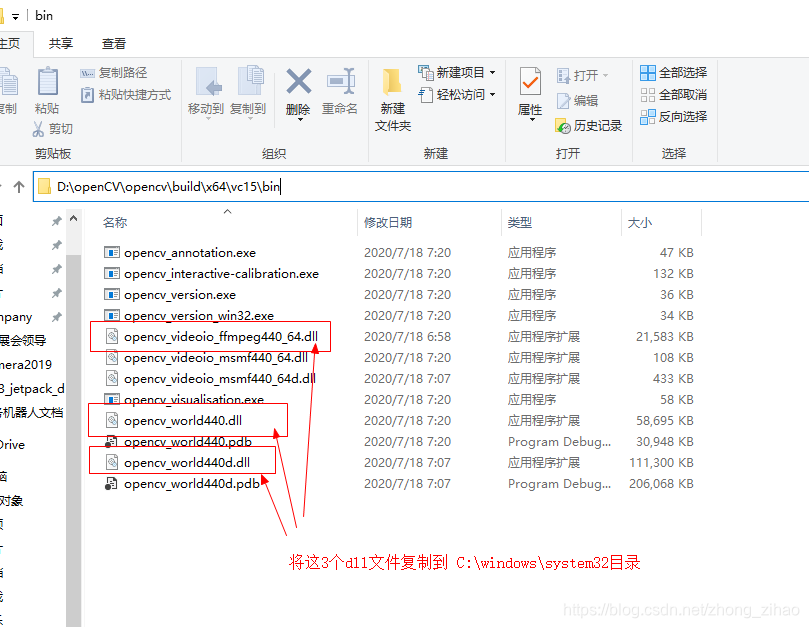
Task: Click the New folder (新建文件夹) icon
Action: (x=392, y=82)
